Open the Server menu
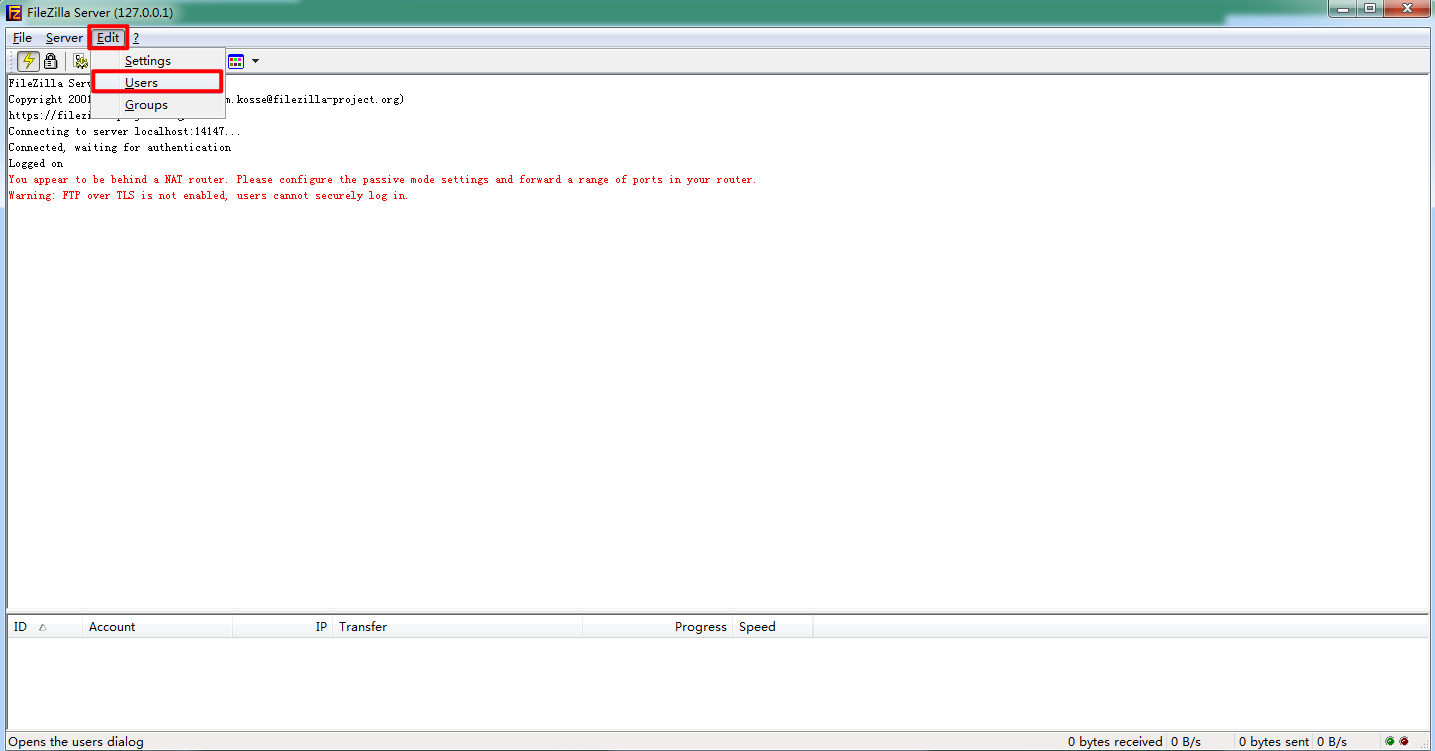 tap(64, 38)
